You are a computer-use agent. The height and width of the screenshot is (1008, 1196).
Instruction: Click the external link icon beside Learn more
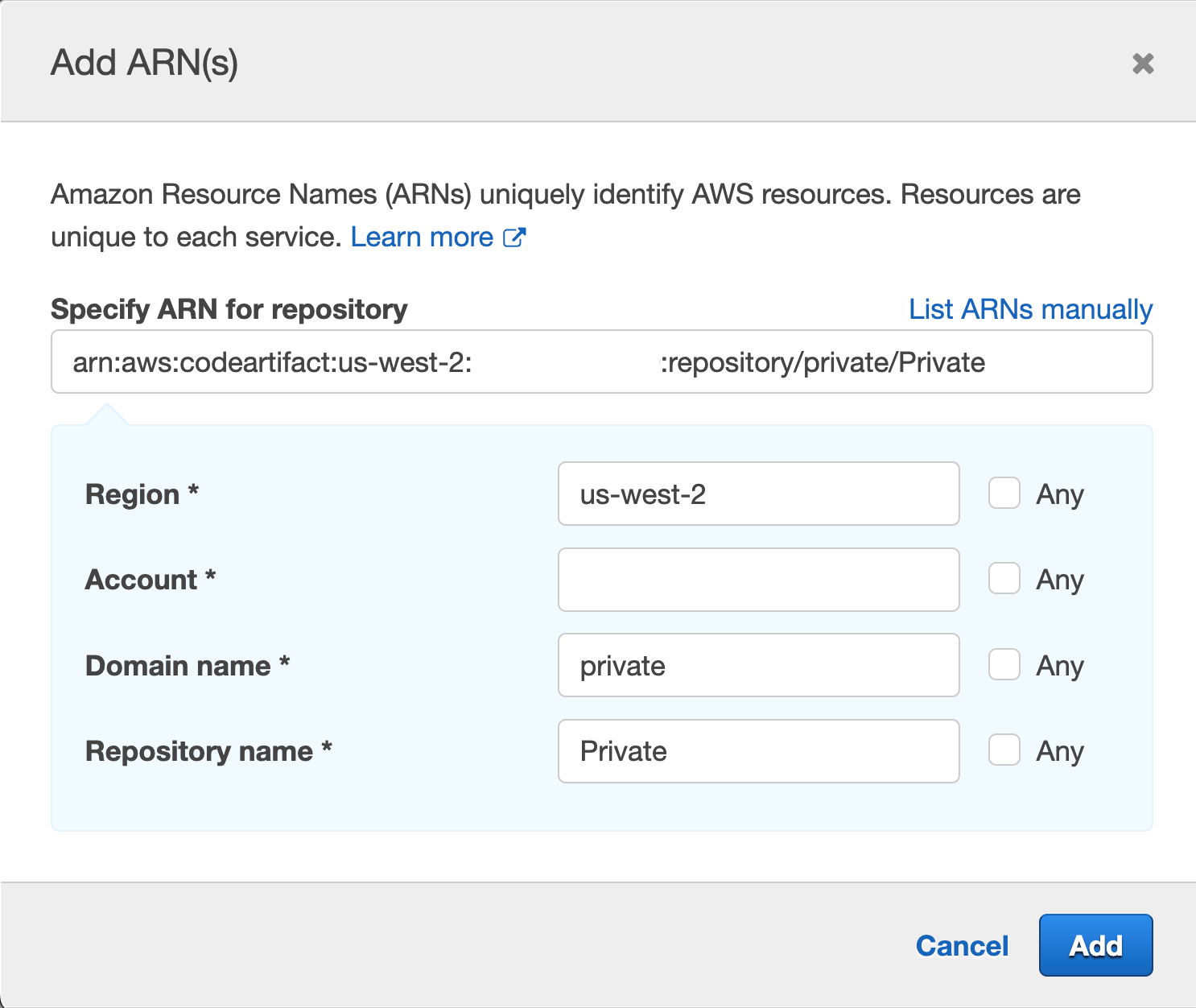click(x=513, y=237)
